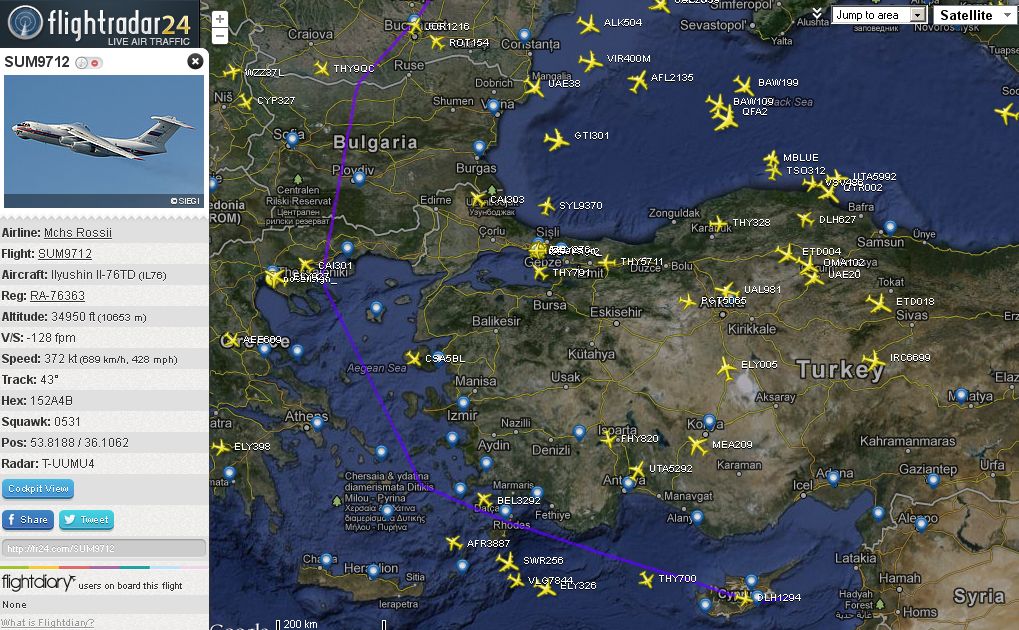
Task: Click the airport pin near Samsun
Action: tap(890, 228)
